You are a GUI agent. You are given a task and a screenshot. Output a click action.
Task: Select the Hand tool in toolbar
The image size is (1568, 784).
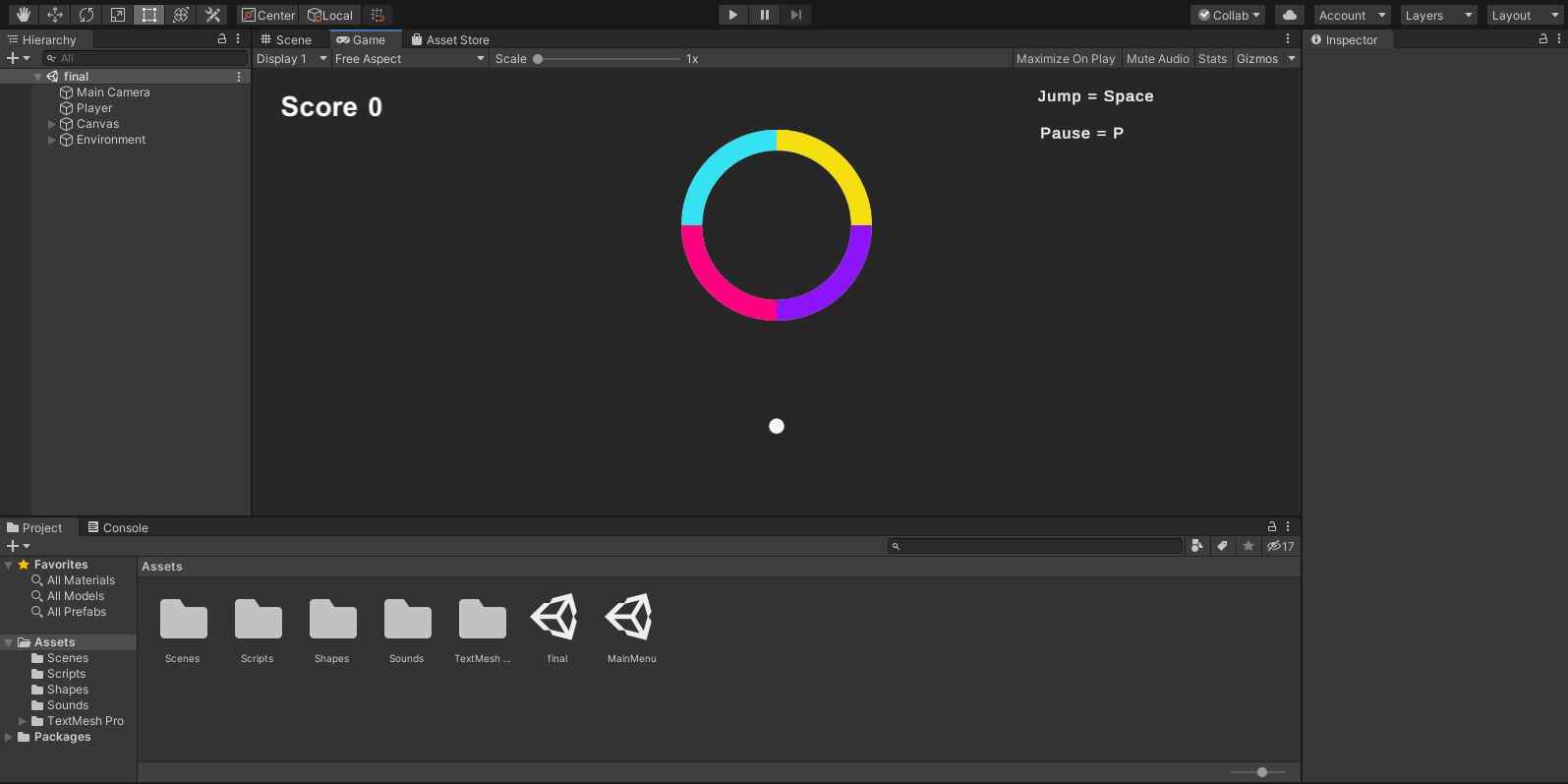click(x=24, y=15)
